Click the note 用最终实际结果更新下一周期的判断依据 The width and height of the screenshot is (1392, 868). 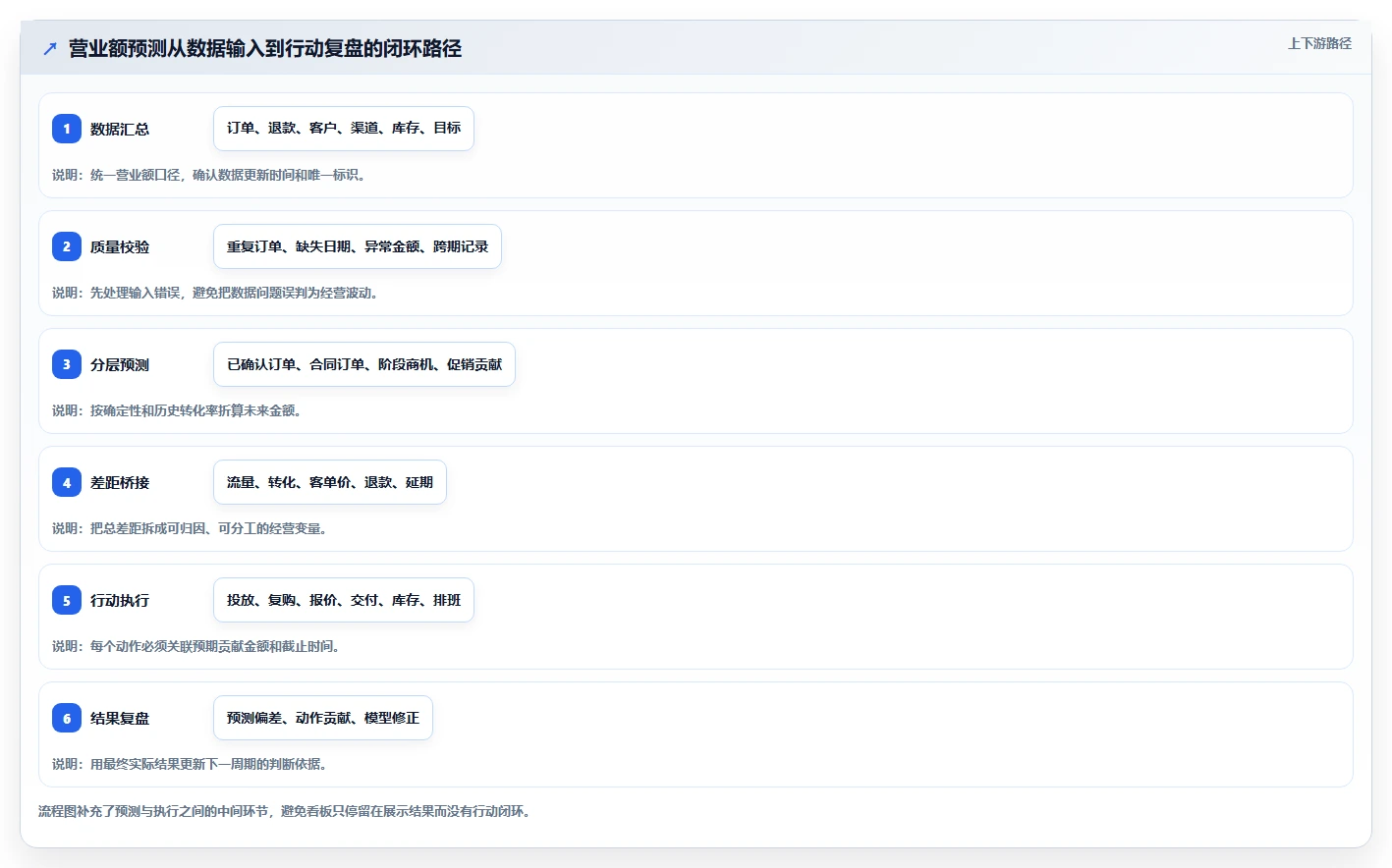(x=190, y=764)
